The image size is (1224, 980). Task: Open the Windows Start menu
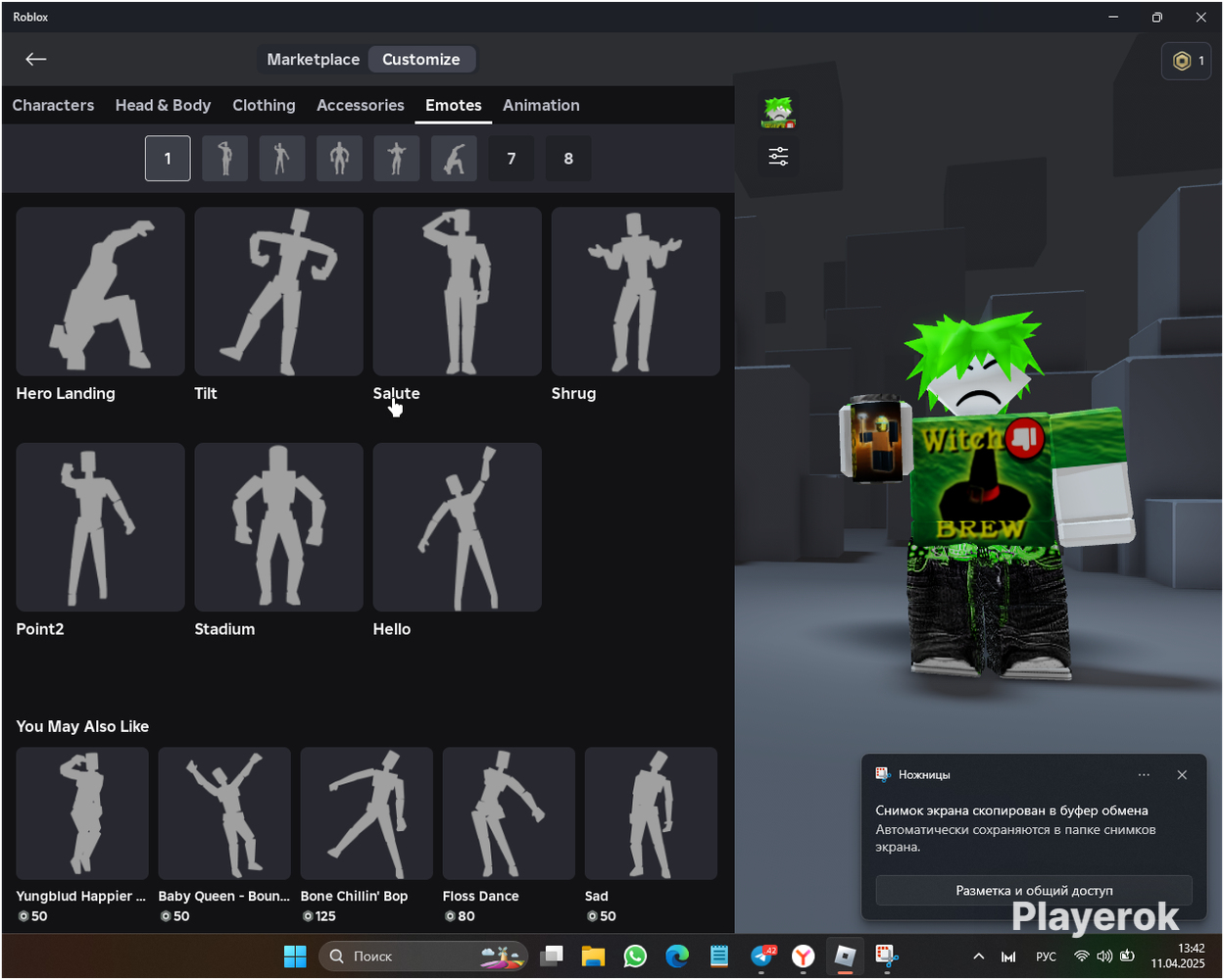(295, 955)
